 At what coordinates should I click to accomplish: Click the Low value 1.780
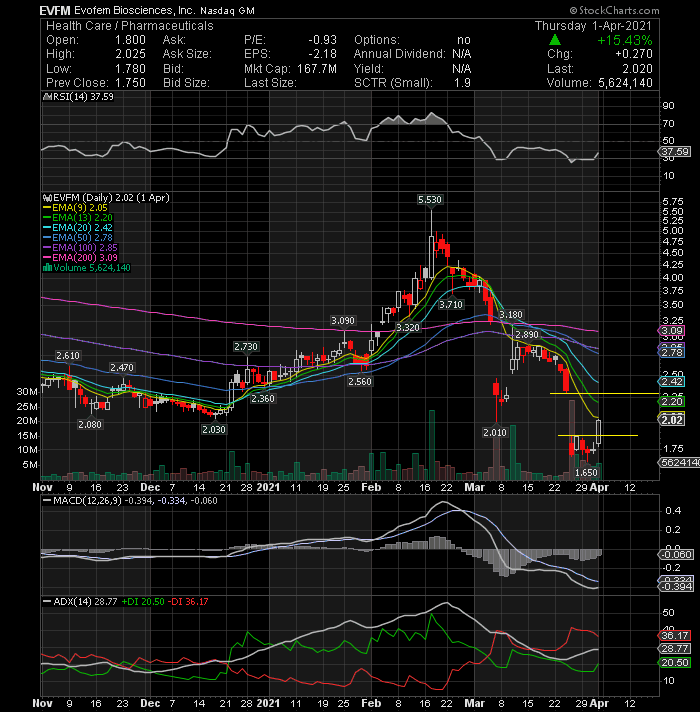[130, 69]
